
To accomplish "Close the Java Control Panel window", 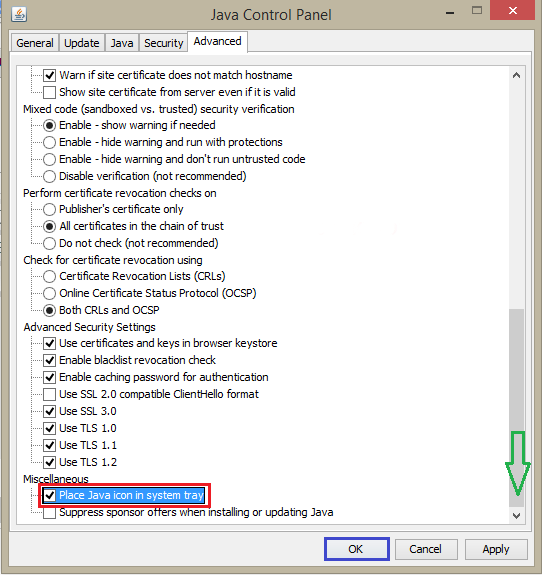I will pos(512,10).
